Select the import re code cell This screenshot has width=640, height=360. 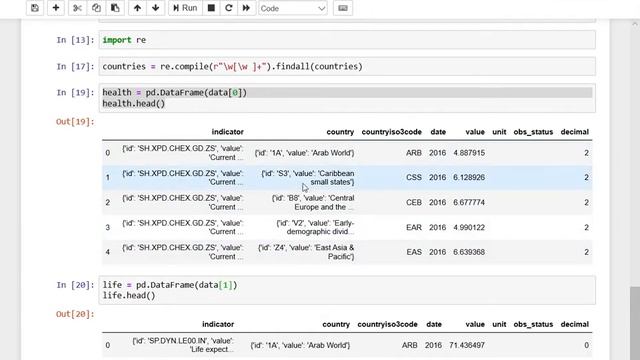(x=347, y=40)
